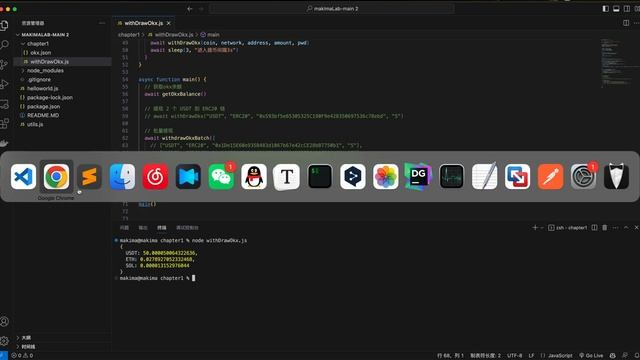Open VMware Fusion from the Dock
Screen dimensions: 640x360
click(517, 177)
